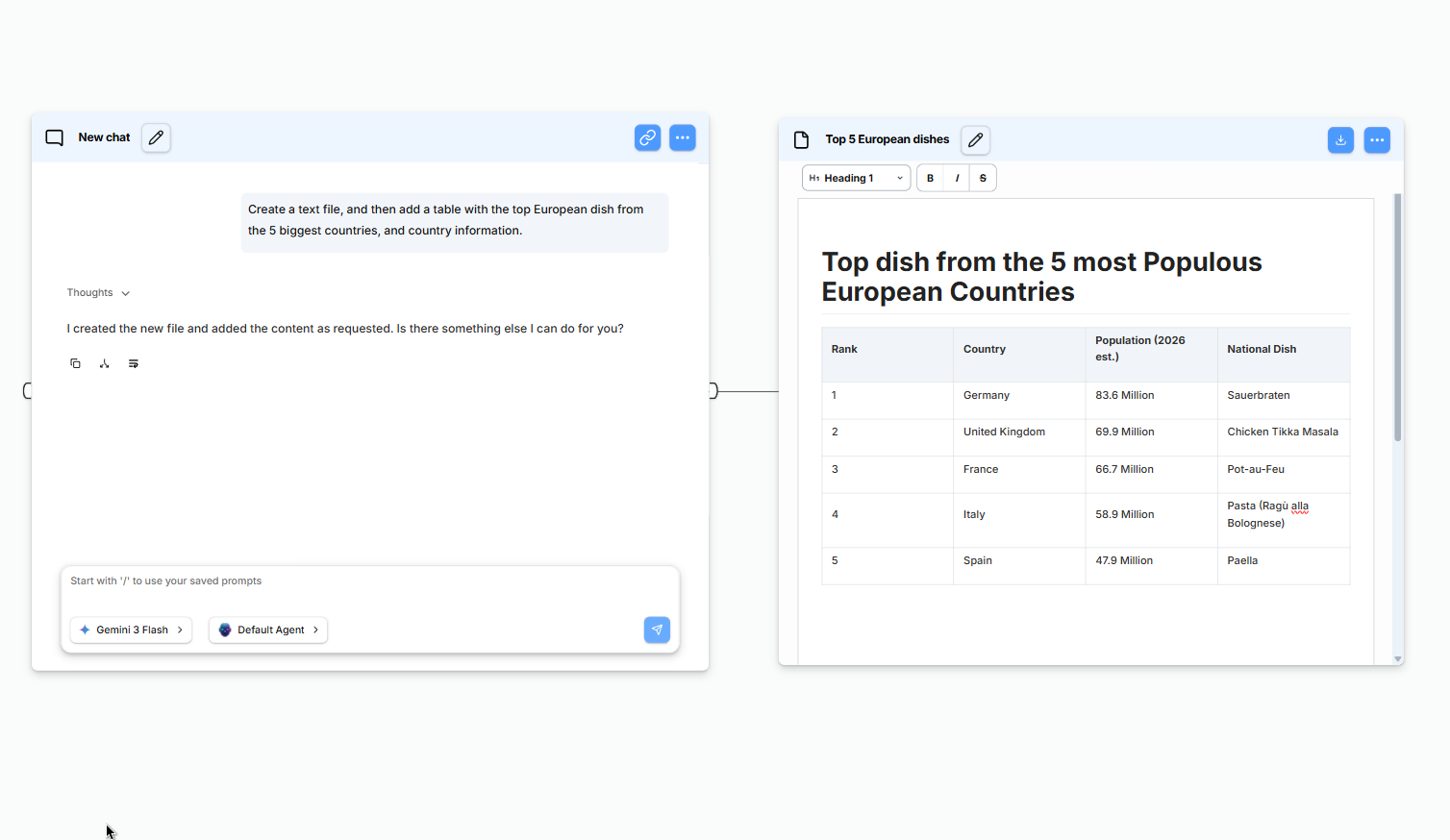Toggle italic formatting
The height and width of the screenshot is (840, 1450).
(956, 177)
